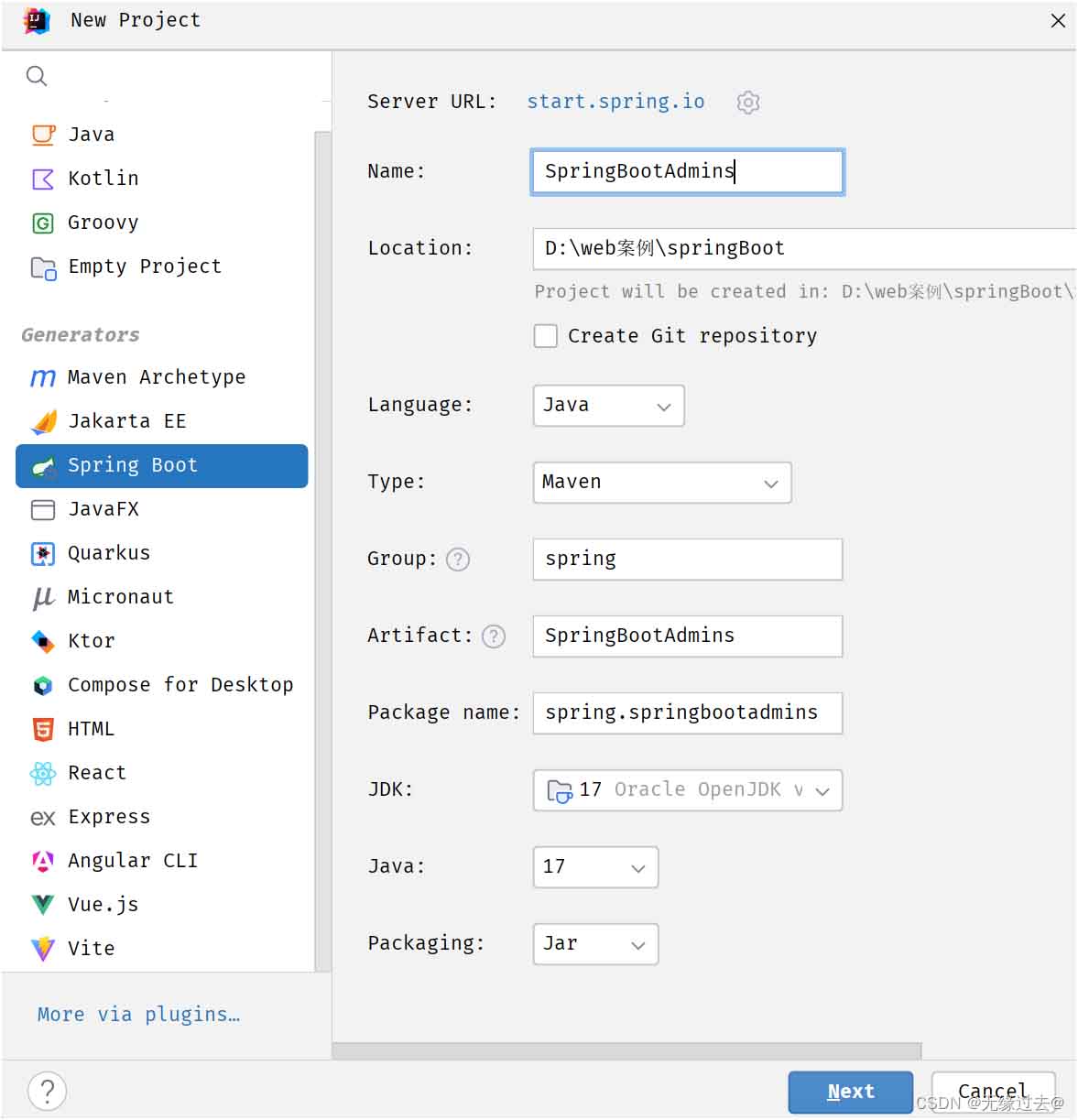The height and width of the screenshot is (1120, 1078).
Task: Click the Maven Archetype m icon
Action: (43, 377)
